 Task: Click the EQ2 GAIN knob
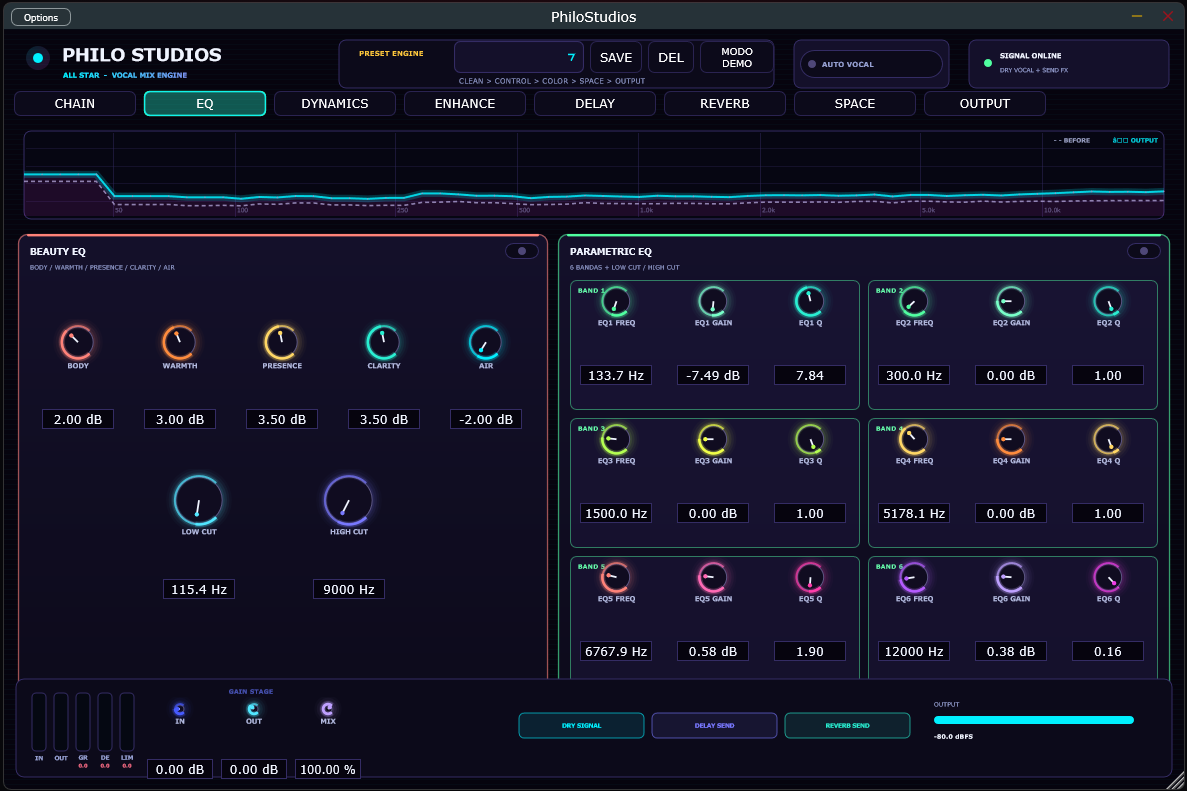tap(1011, 301)
